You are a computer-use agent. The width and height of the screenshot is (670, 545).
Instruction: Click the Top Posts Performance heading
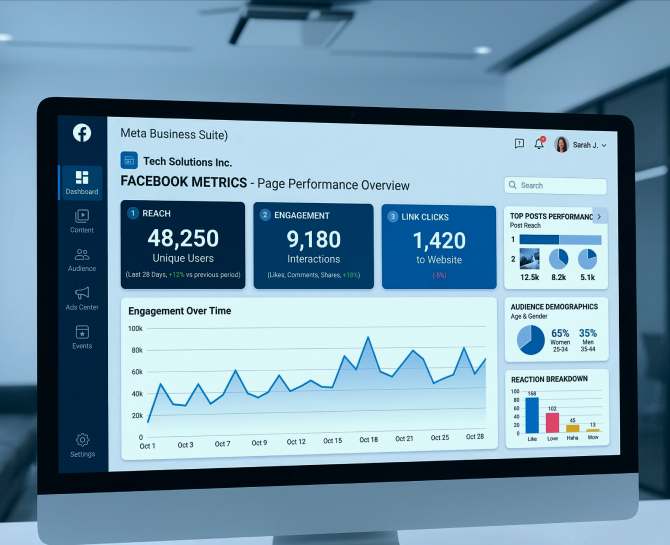coord(552,216)
